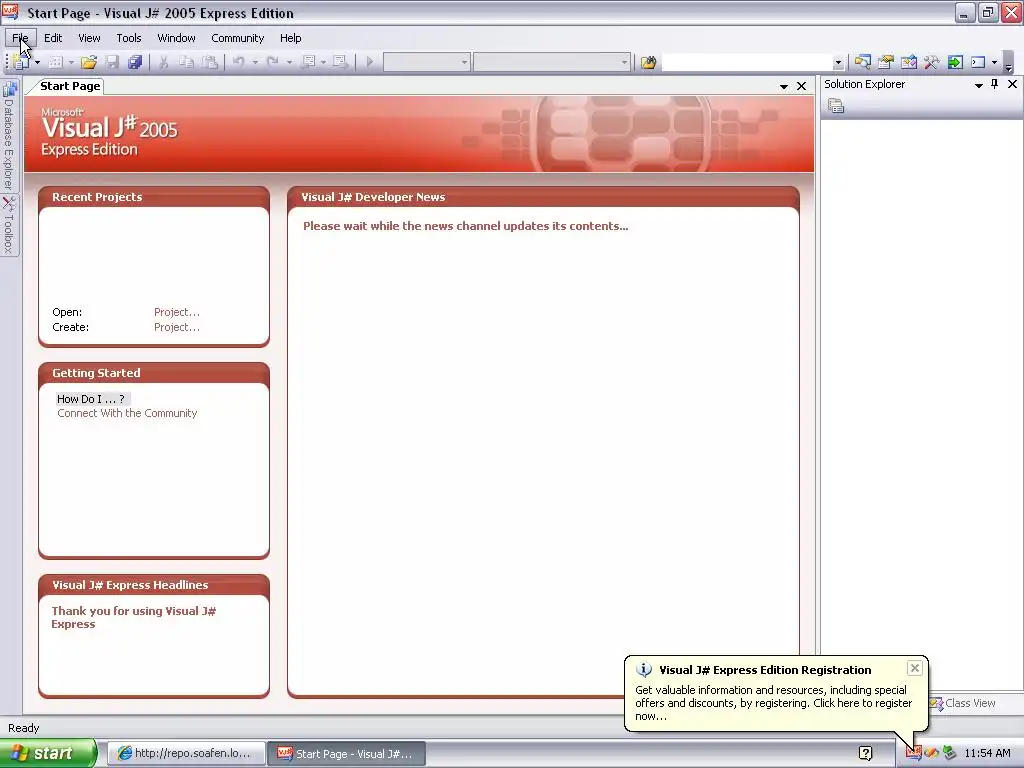The image size is (1024, 768).
Task: Click the Start Page Visual J# taskbar button
Action: click(x=346, y=754)
